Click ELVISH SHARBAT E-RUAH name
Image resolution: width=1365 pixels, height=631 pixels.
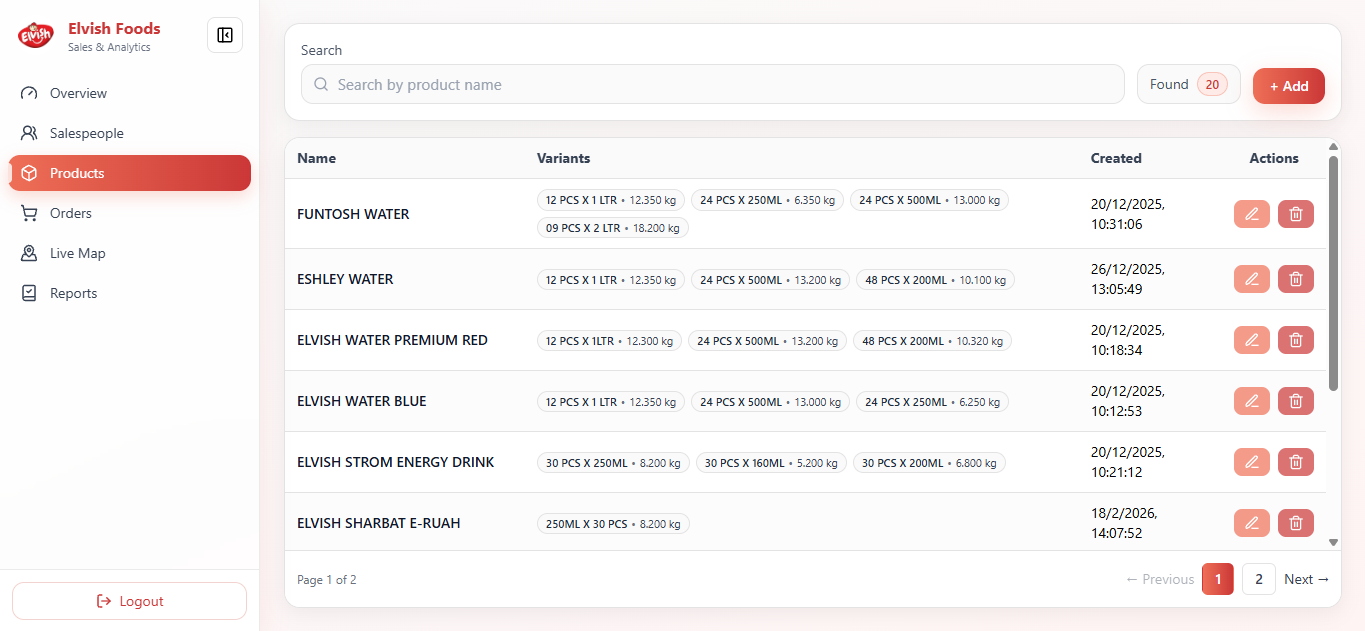(379, 523)
